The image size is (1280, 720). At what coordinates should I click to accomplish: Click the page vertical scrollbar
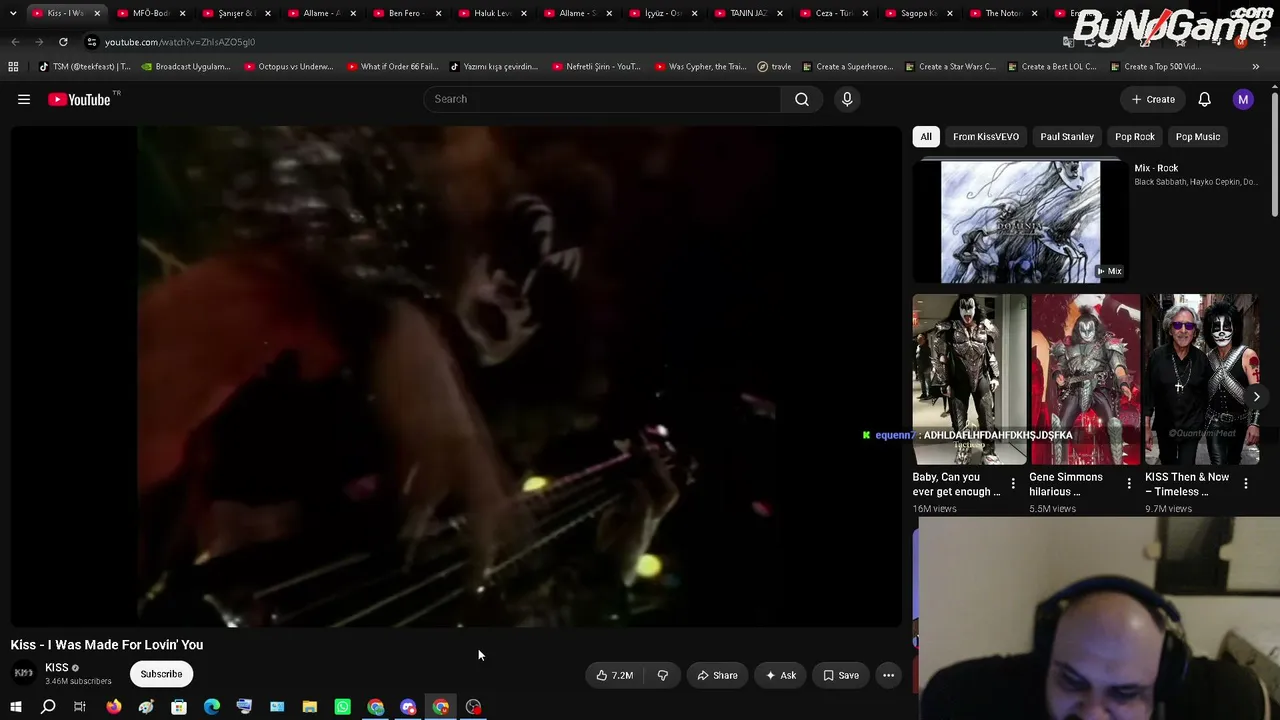point(1275,155)
